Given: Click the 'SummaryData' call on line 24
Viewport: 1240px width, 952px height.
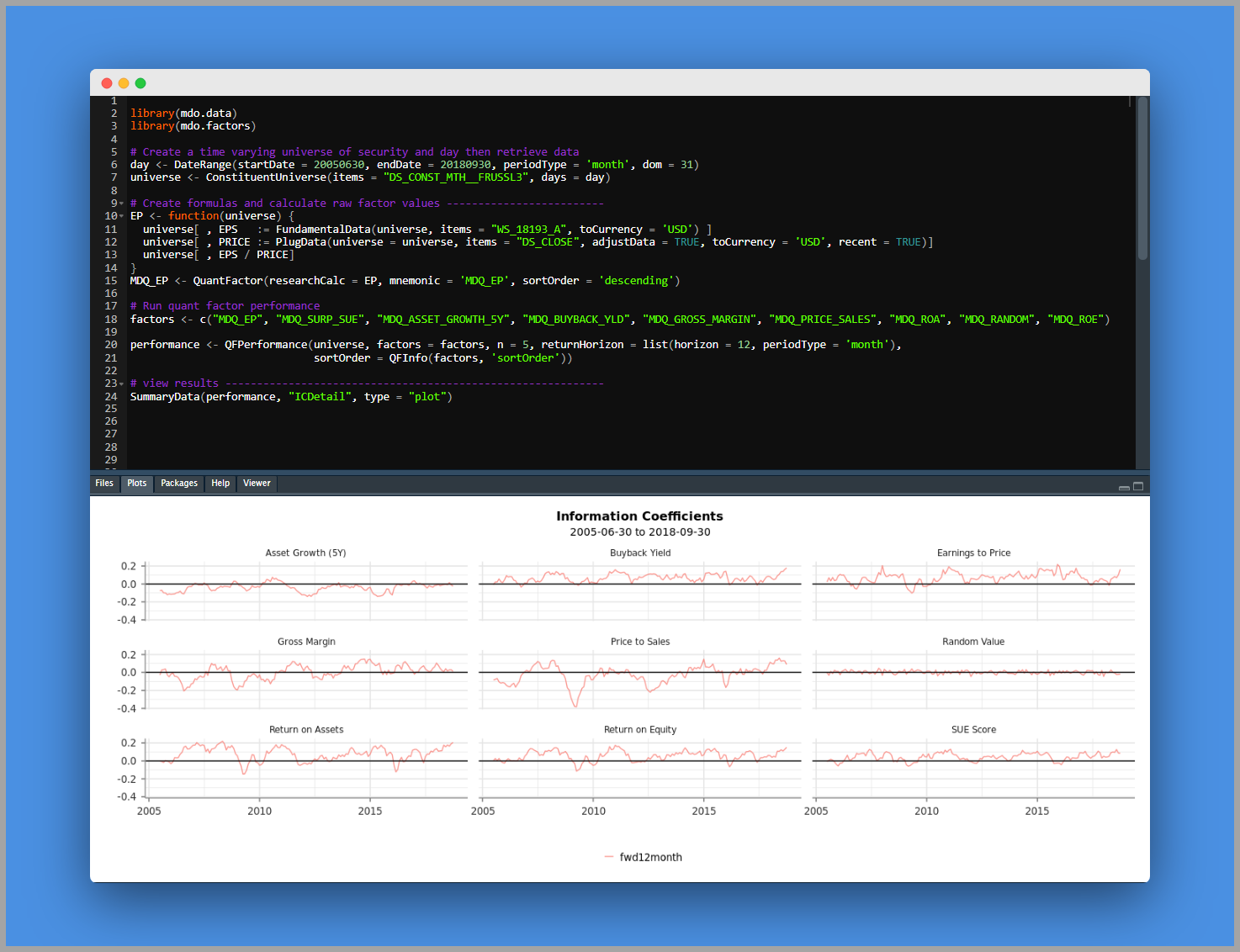Looking at the screenshot, I should [x=165, y=397].
